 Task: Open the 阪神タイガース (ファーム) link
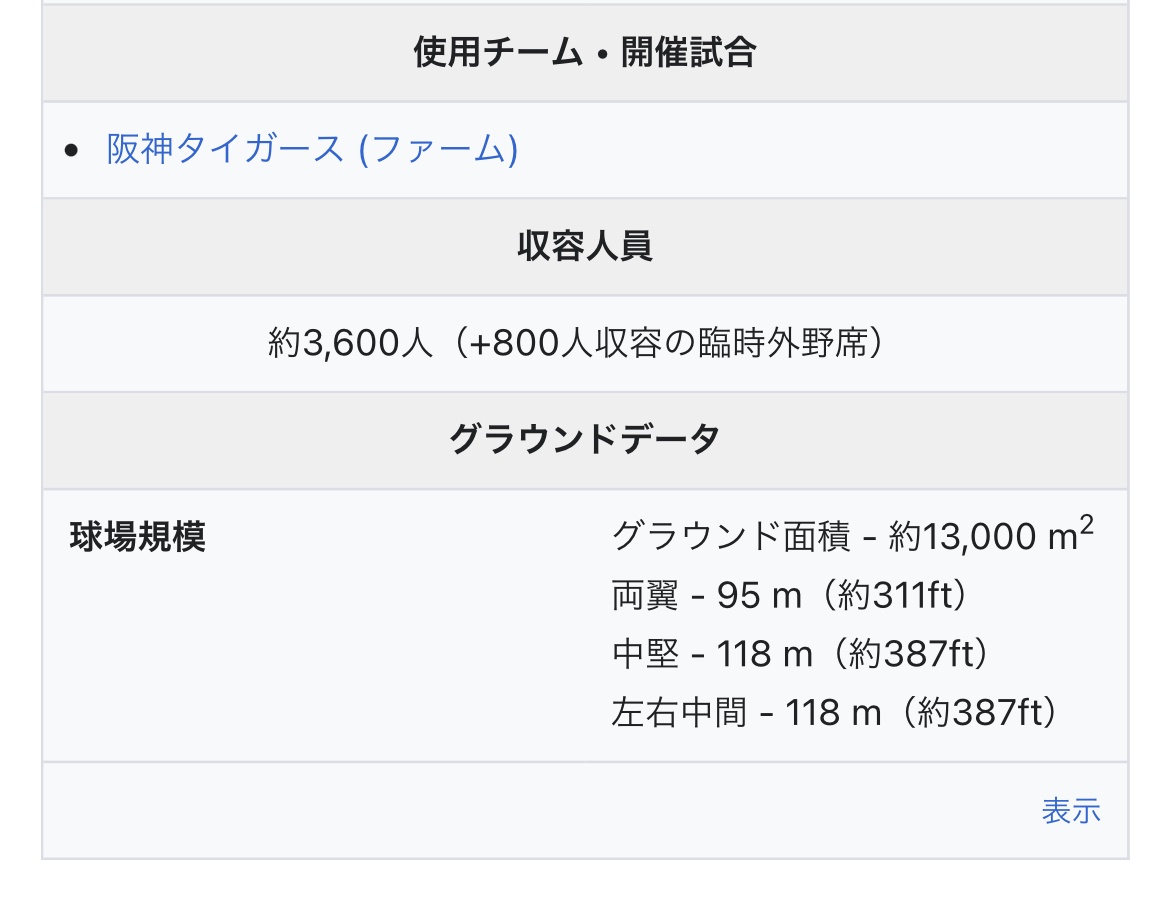tap(312, 150)
